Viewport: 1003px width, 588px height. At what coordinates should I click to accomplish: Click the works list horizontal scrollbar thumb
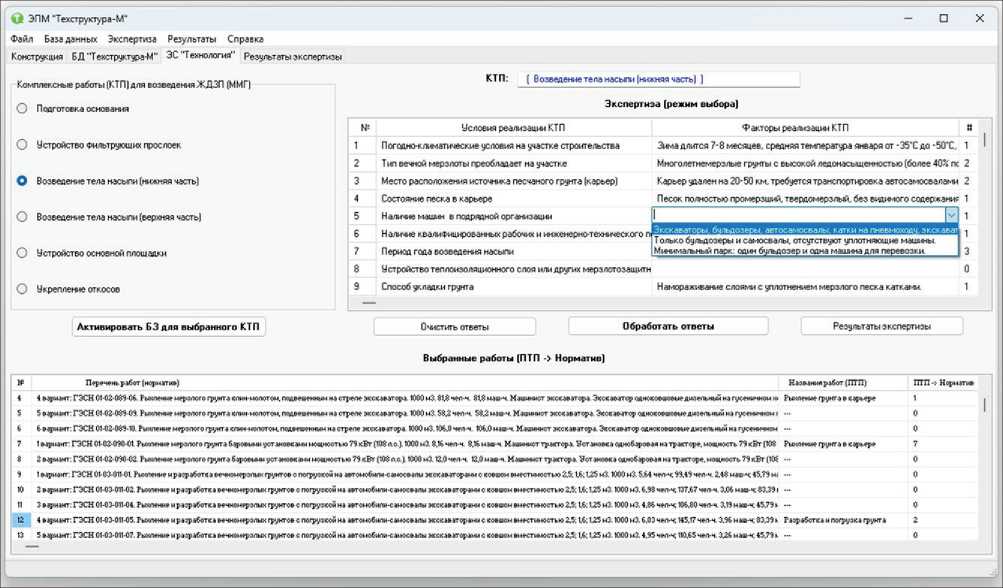tap(32, 546)
